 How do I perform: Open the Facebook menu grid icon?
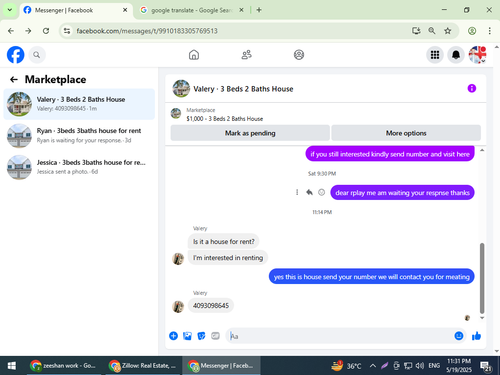tap(435, 55)
